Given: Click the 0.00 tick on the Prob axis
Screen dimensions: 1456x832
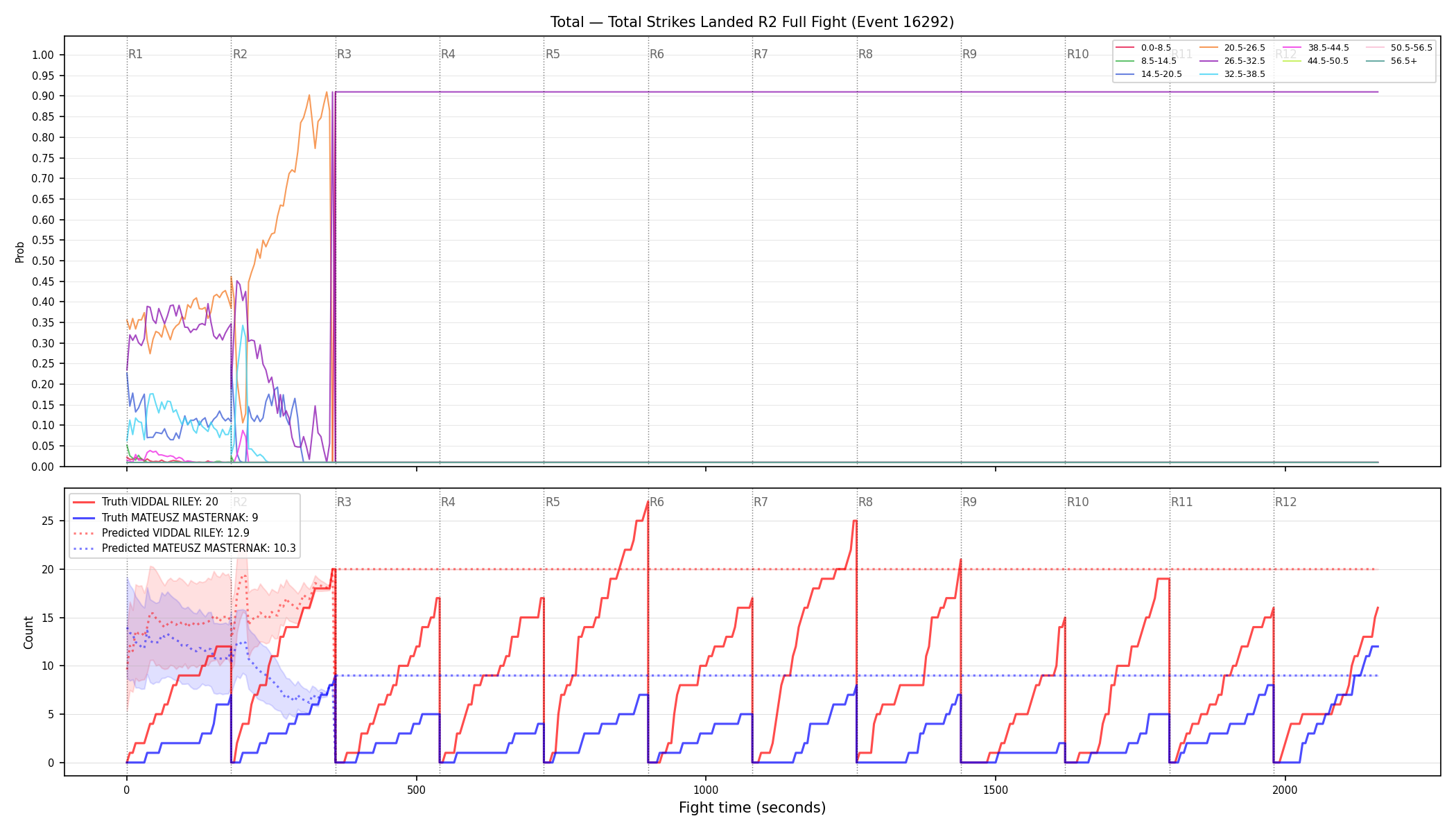Looking at the screenshot, I should (x=43, y=467).
